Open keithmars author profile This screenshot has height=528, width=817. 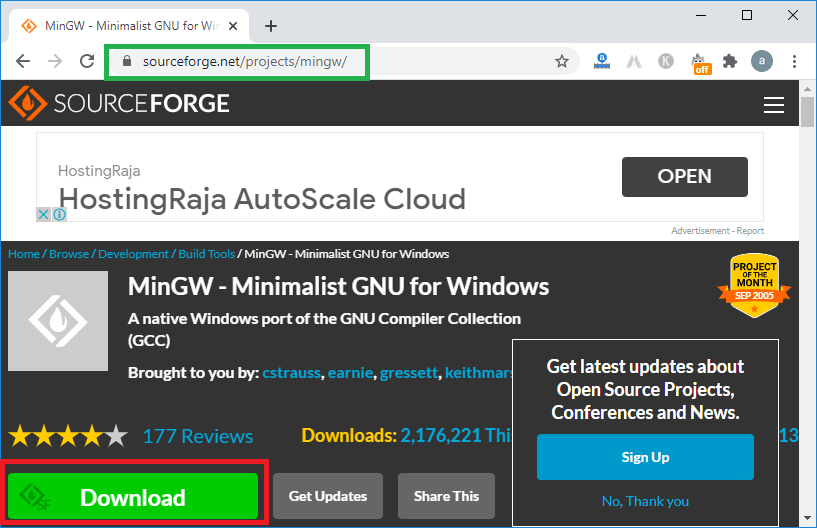pos(478,373)
